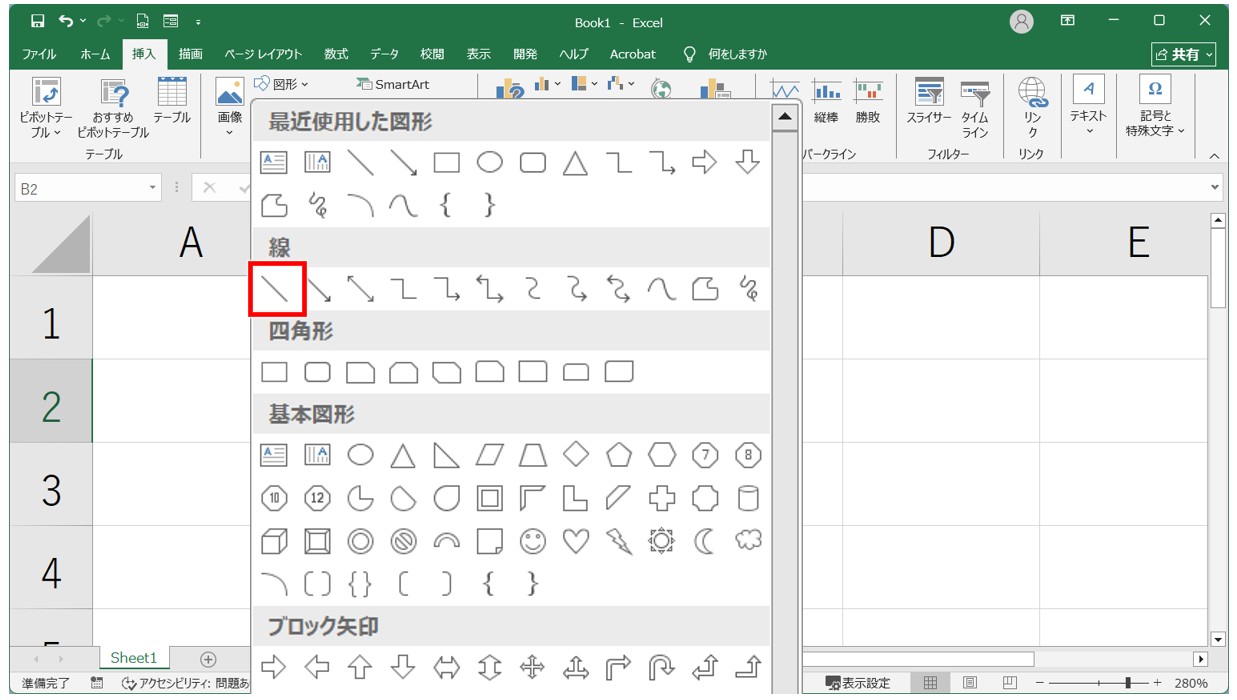Viewport: 1237px width, 700px height.
Task: Select the Sheet1 sheet tab
Action: [x=134, y=658]
